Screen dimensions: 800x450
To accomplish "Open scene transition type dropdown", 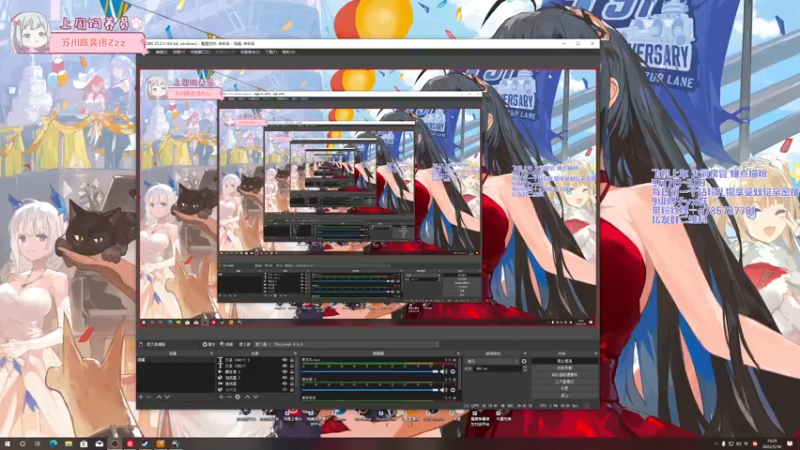I will click(492, 361).
